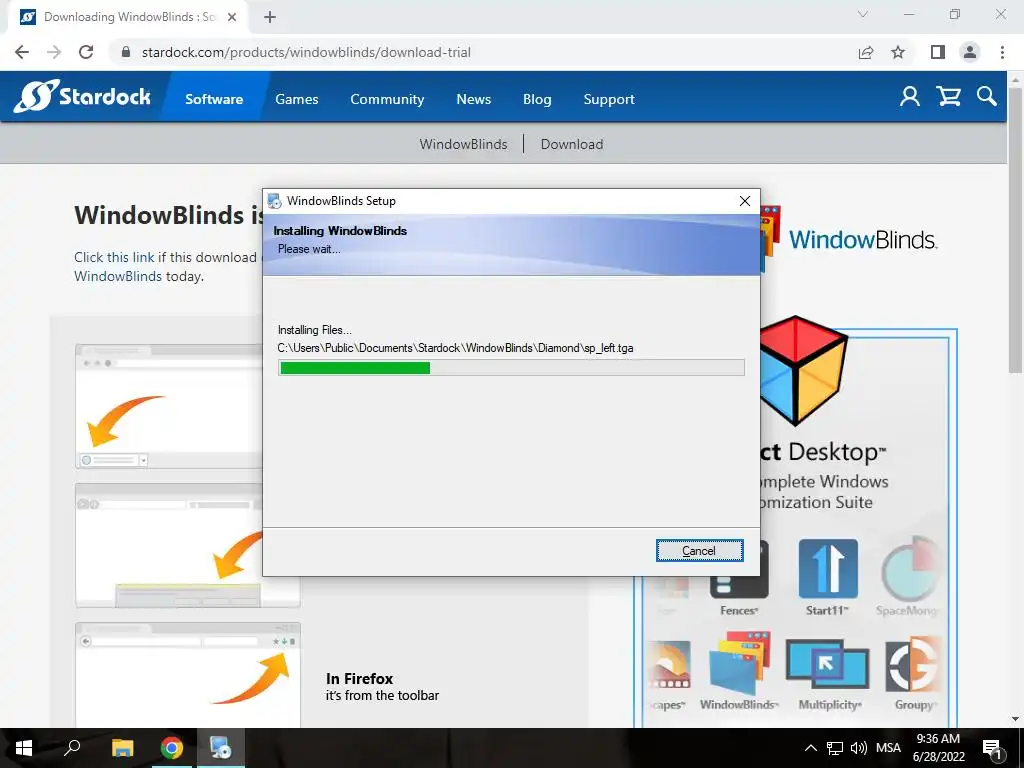Viewport: 1024px width, 768px height.
Task: Toggle the browser side panel icon
Action: (x=938, y=52)
